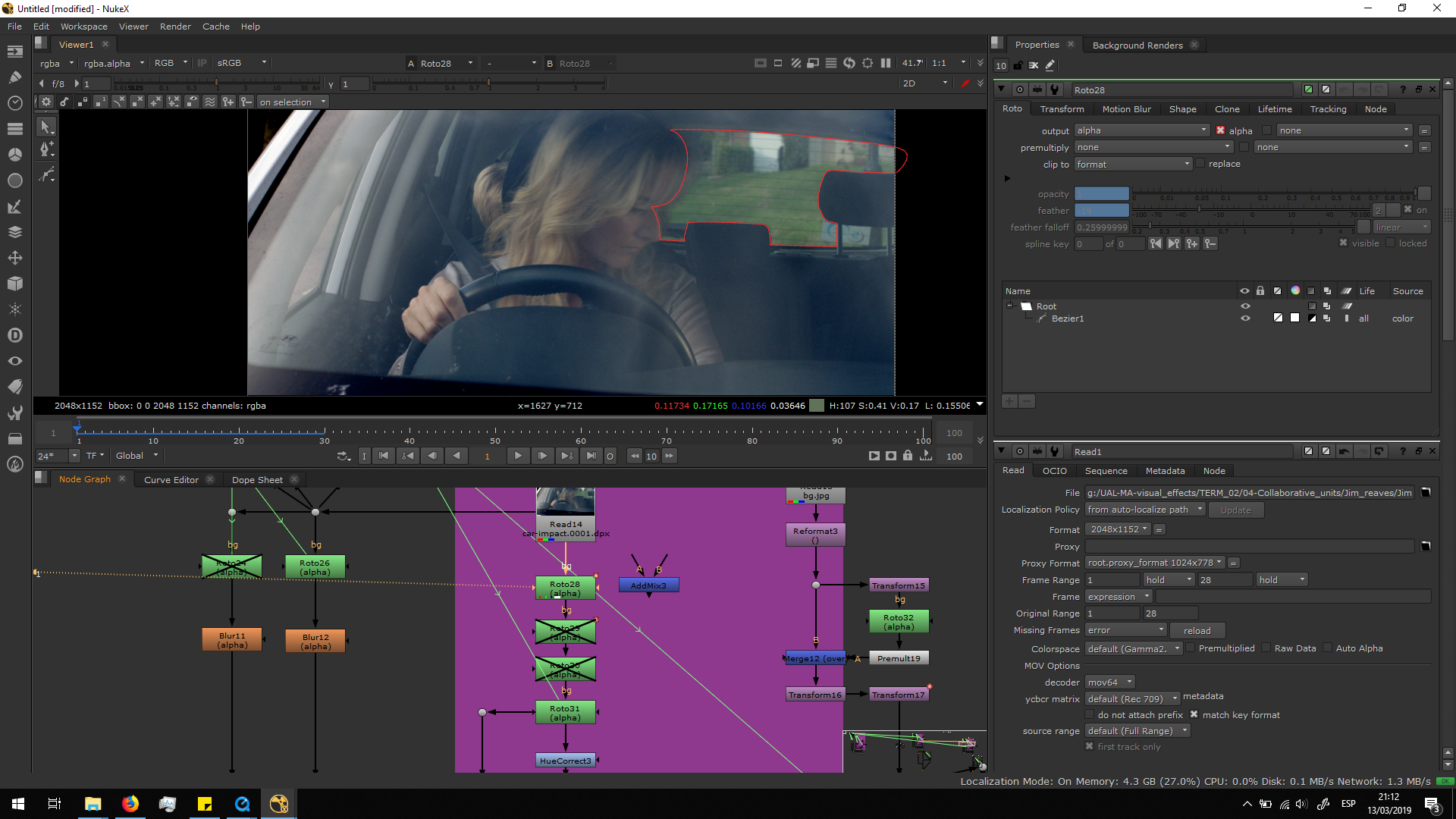Screen dimensions: 1456x819
Task: Open the Colorspace default dropdown
Action: tap(1134, 649)
